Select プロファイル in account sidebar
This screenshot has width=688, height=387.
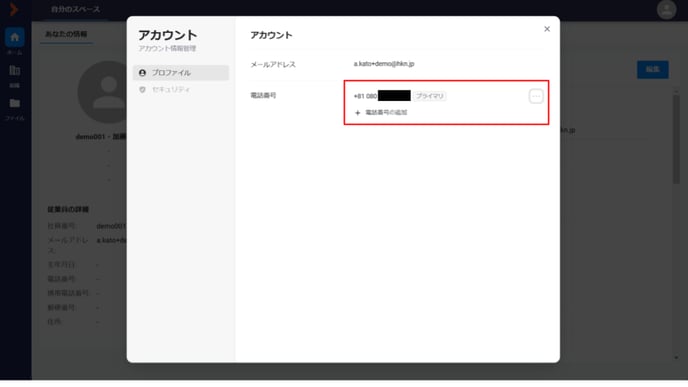181,73
